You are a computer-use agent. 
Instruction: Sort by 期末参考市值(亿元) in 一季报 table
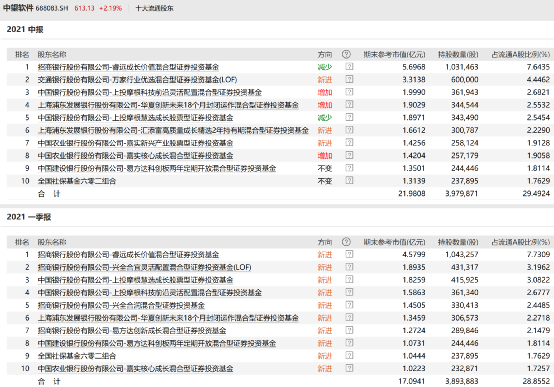[x=394, y=242]
